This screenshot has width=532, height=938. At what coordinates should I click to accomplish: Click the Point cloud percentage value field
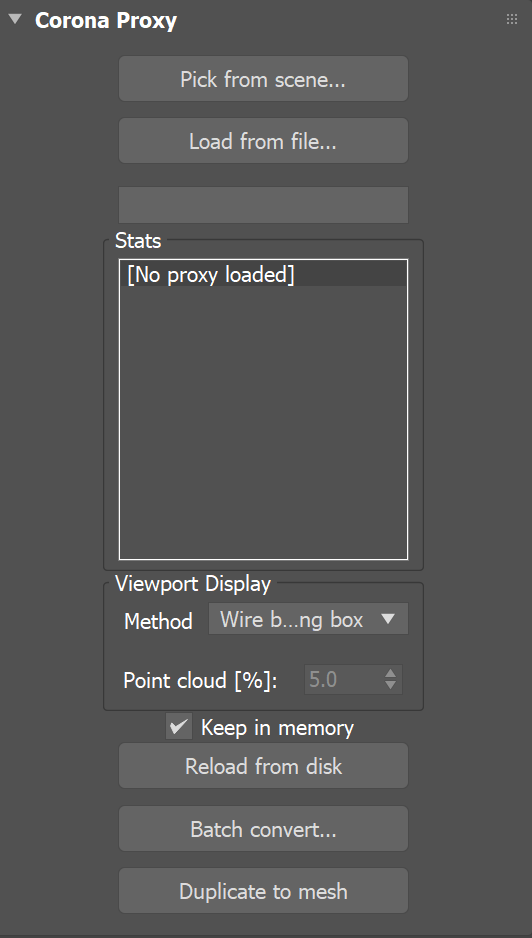(342, 680)
